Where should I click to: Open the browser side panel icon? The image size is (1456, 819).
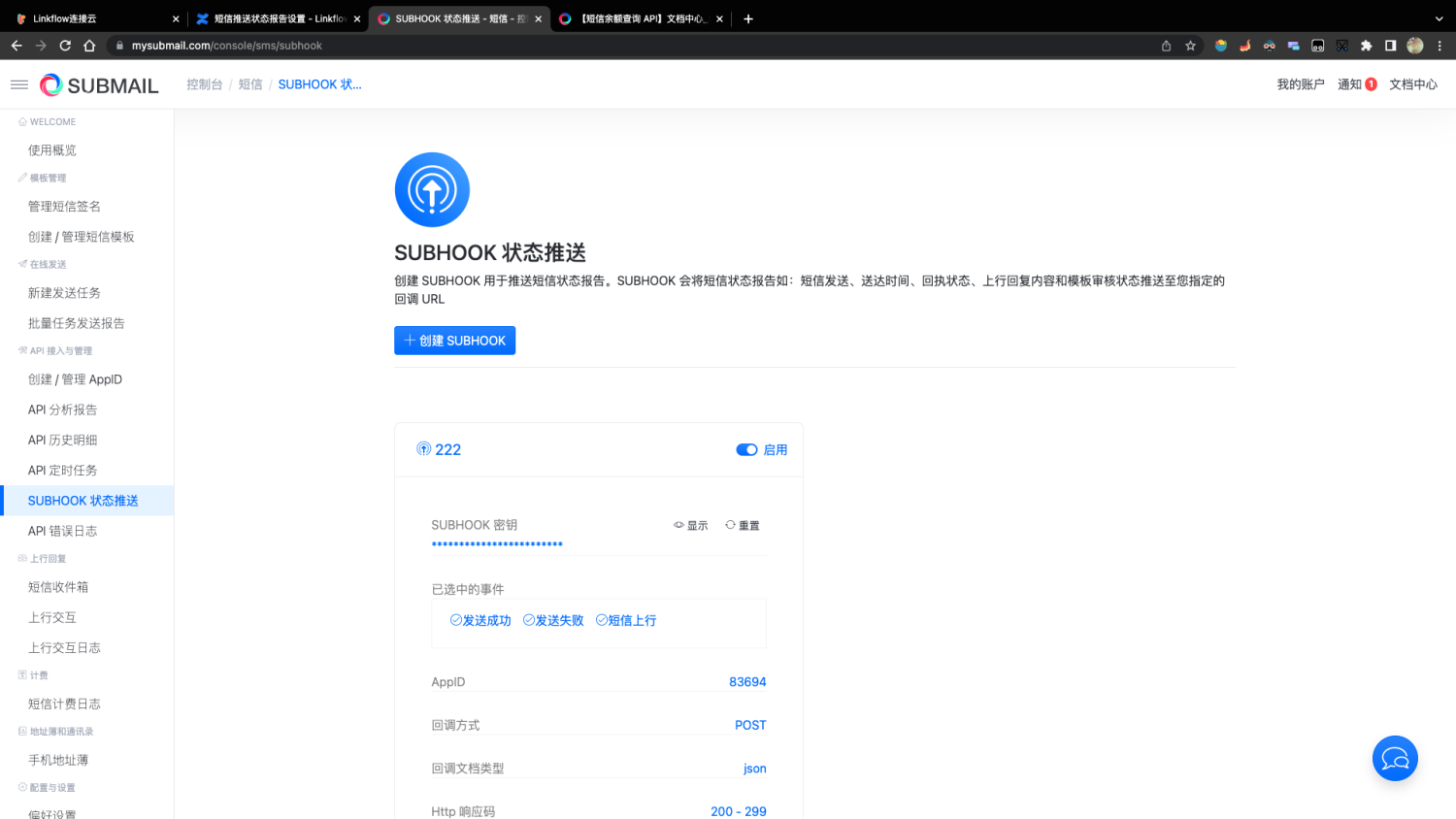click(x=1390, y=46)
